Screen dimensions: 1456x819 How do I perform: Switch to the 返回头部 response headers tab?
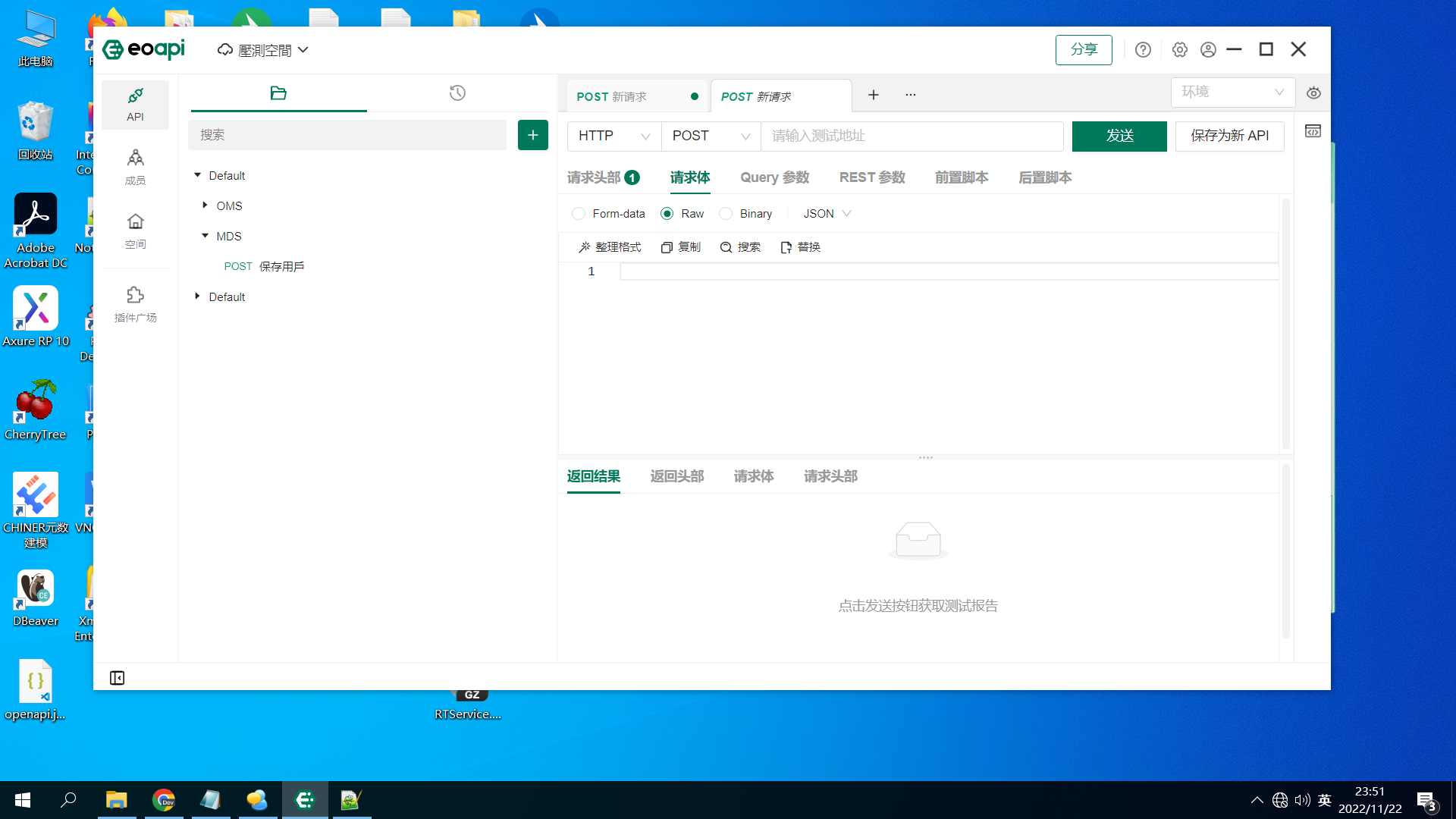pos(677,476)
